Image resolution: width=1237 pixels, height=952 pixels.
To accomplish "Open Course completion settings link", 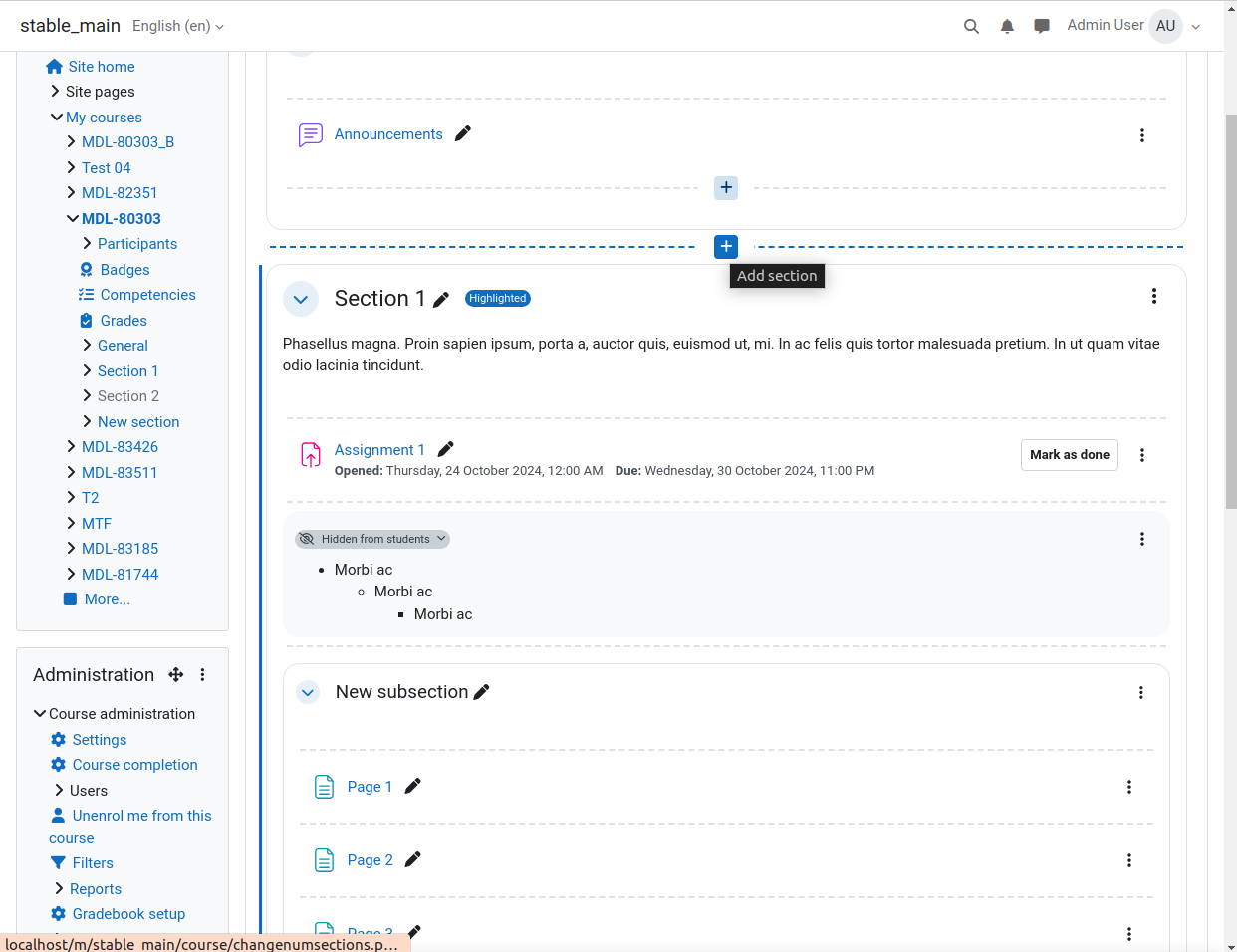I will 135,765.
